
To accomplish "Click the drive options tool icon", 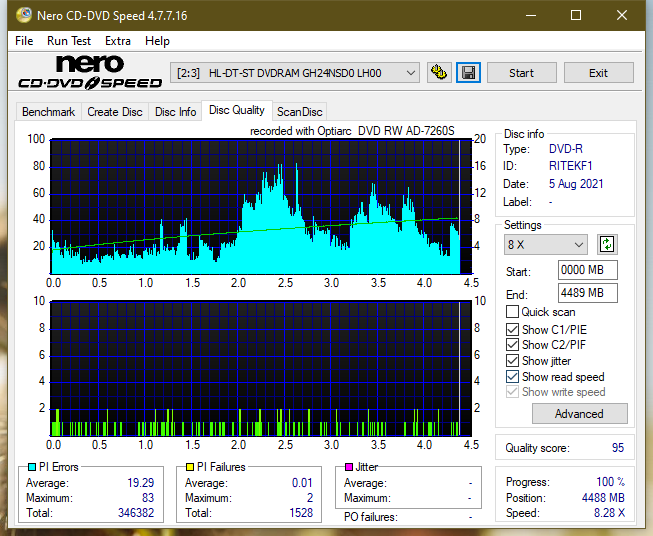I will (x=439, y=73).
